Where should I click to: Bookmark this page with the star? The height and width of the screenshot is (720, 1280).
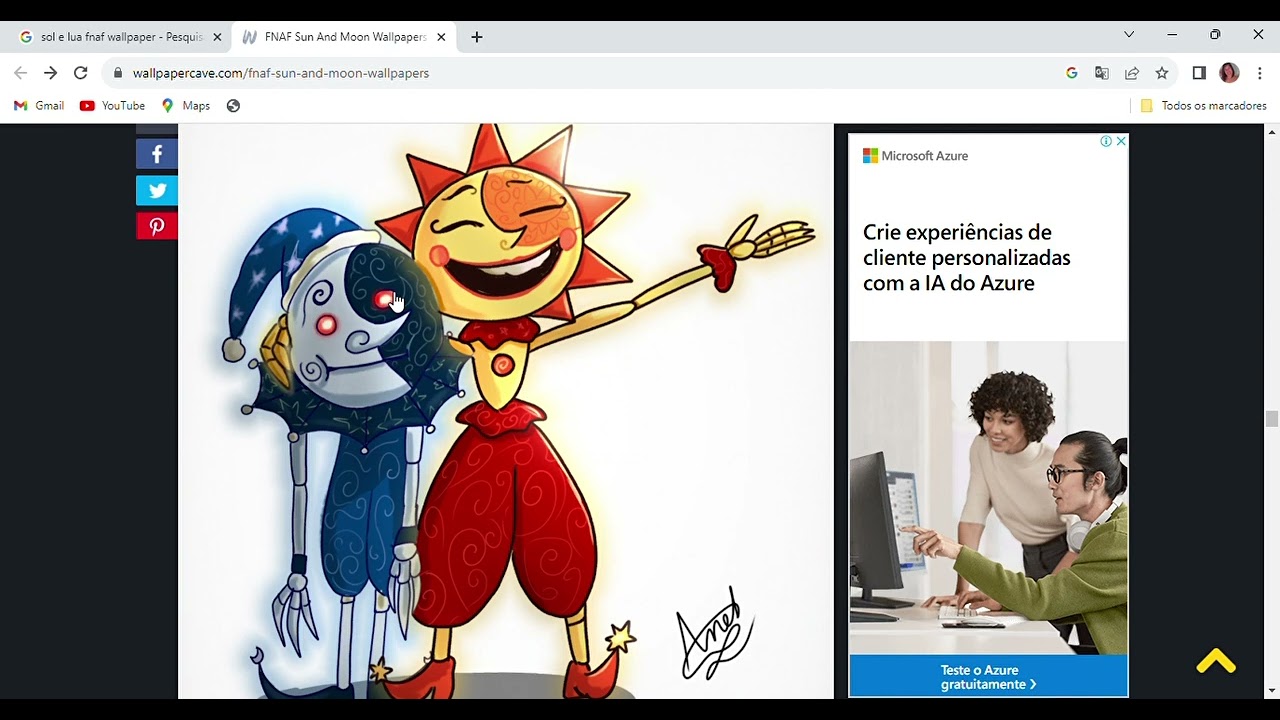pos(1162,73)
